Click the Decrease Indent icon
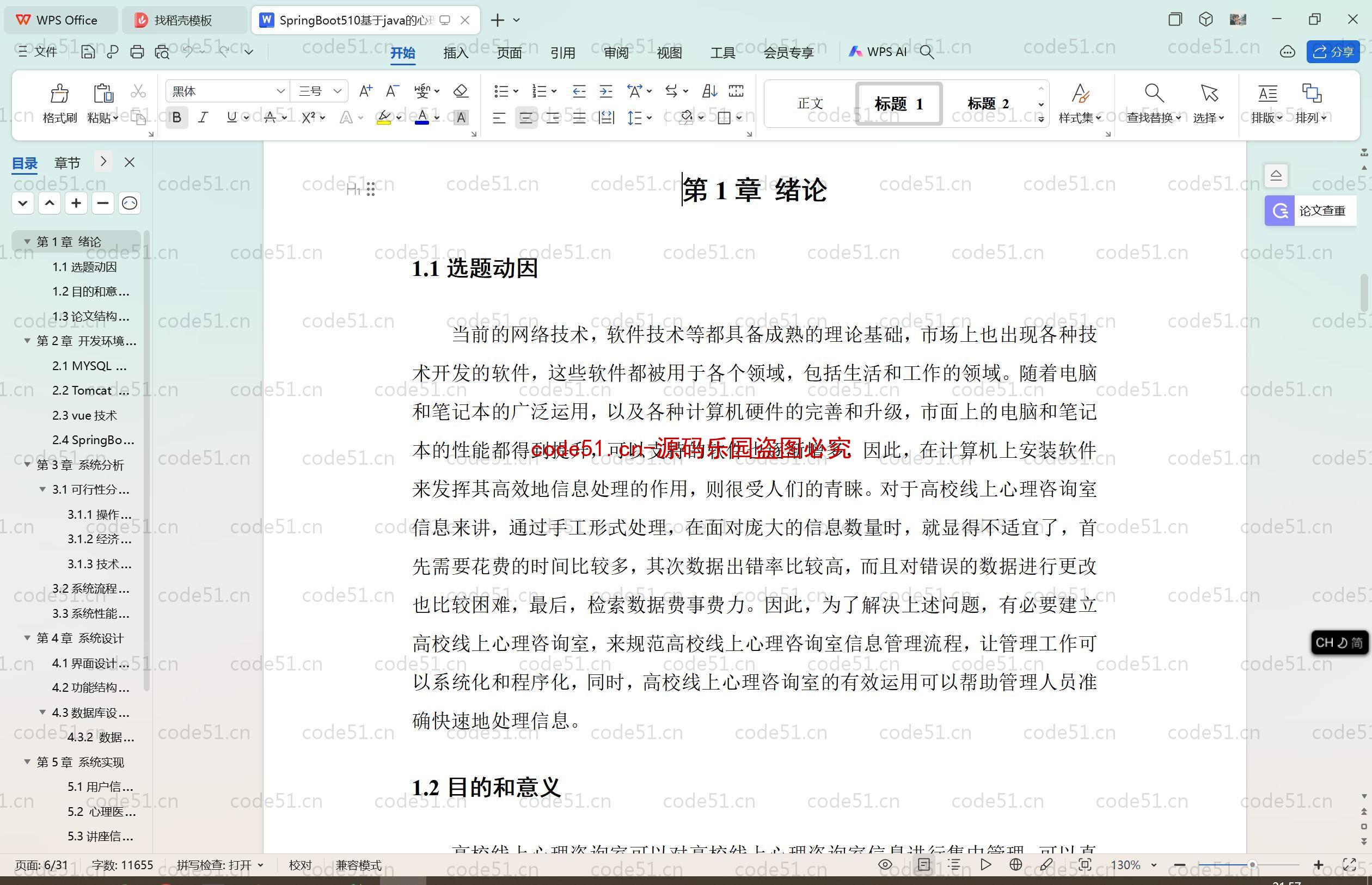1372x885 pixels. 579,91
